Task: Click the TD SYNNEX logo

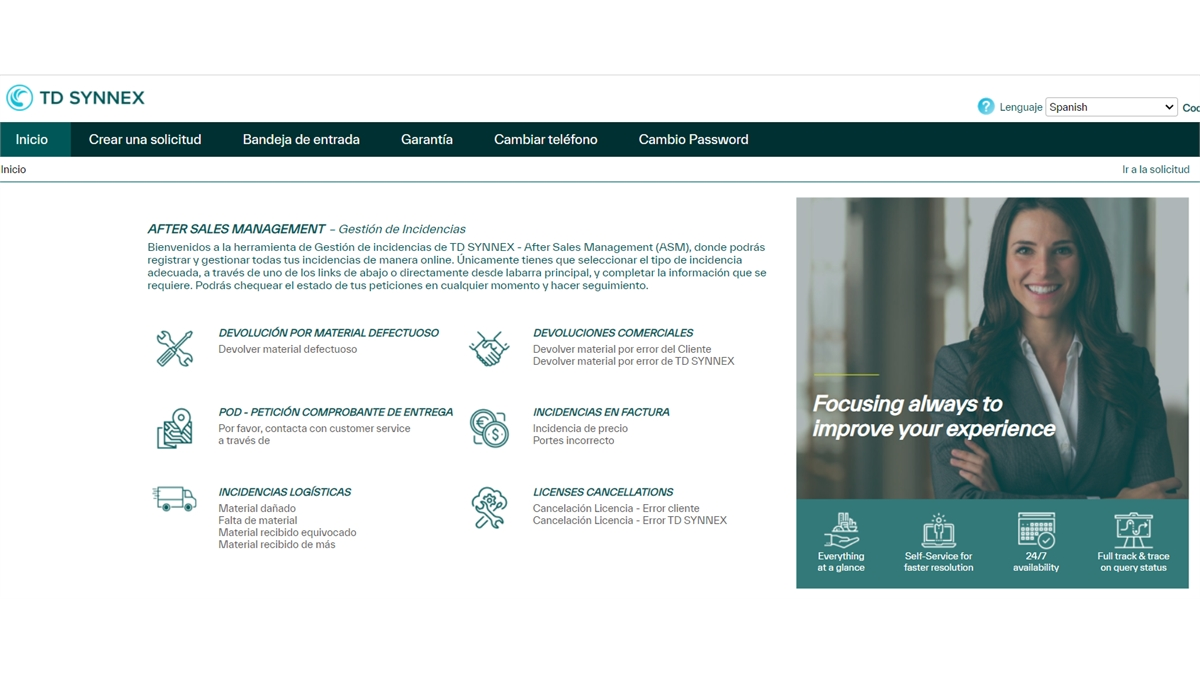Action: [75, 97]
